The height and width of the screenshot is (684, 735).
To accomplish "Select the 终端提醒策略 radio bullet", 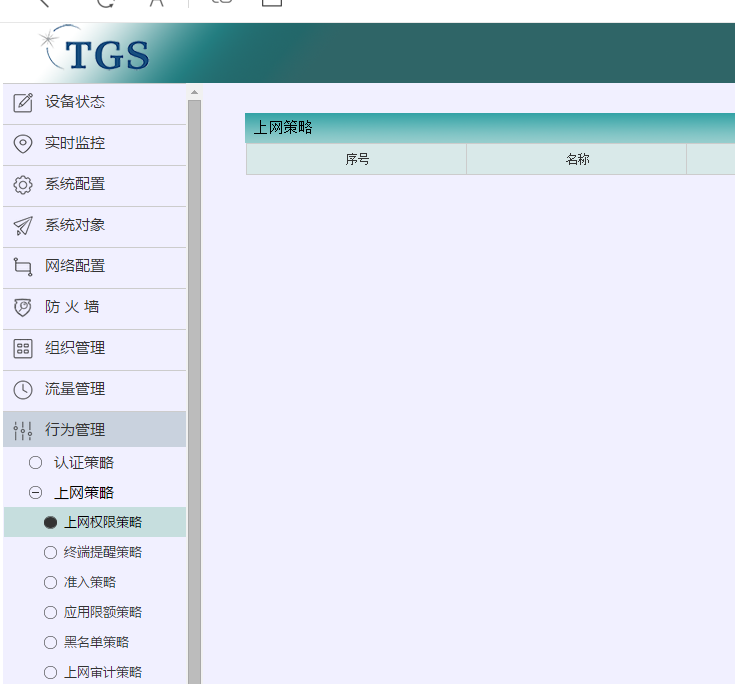I will click(50, 552).
